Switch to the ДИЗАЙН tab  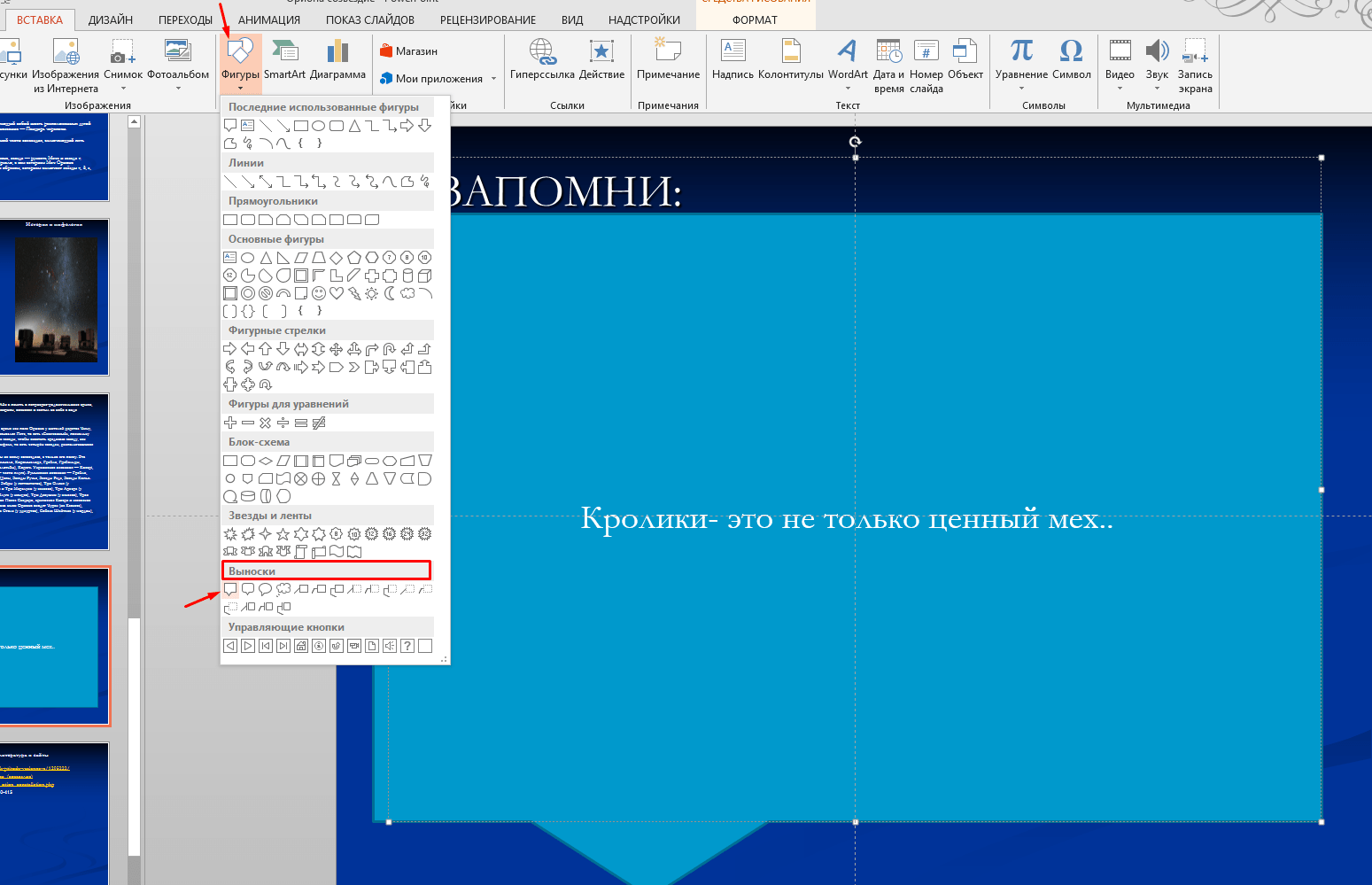point(111,19)
